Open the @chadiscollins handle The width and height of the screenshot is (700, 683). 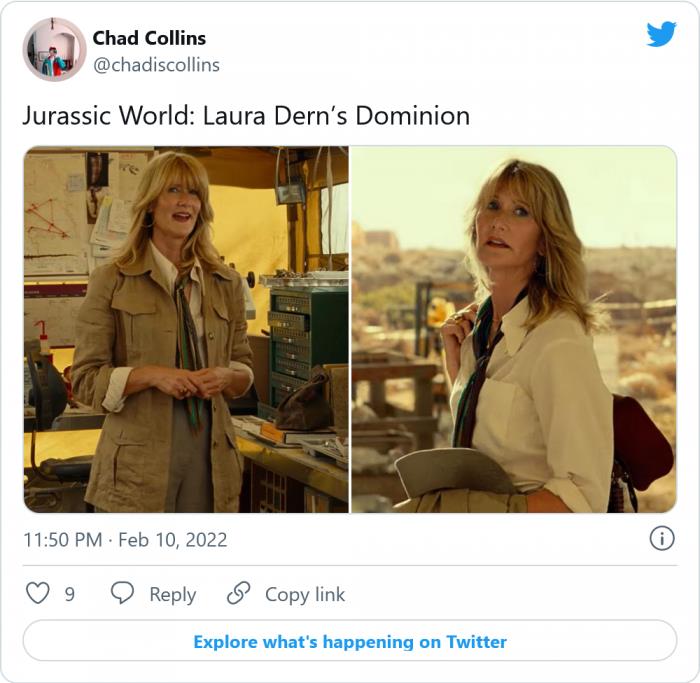[156, 65]
